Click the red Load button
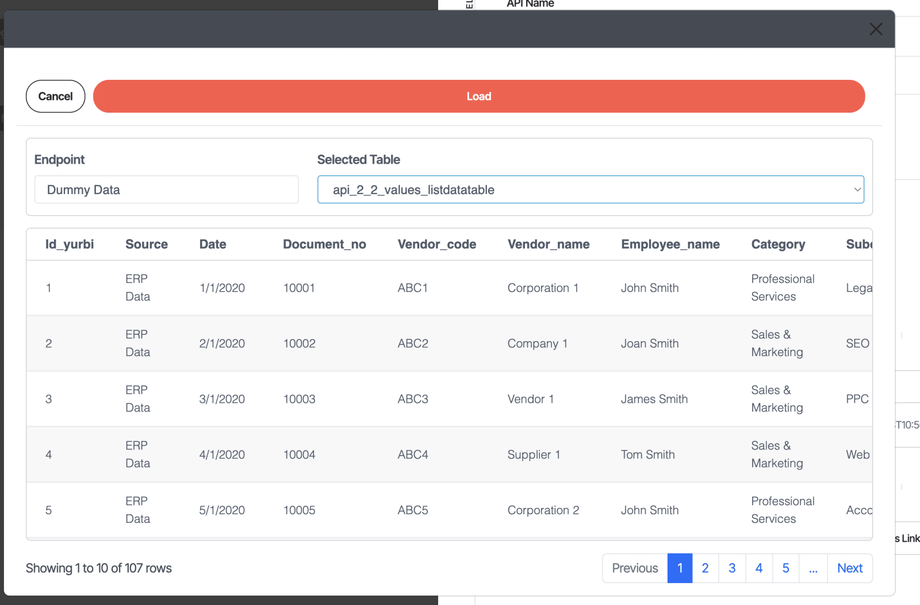This screenshot has width=920, height=605. 479,96
